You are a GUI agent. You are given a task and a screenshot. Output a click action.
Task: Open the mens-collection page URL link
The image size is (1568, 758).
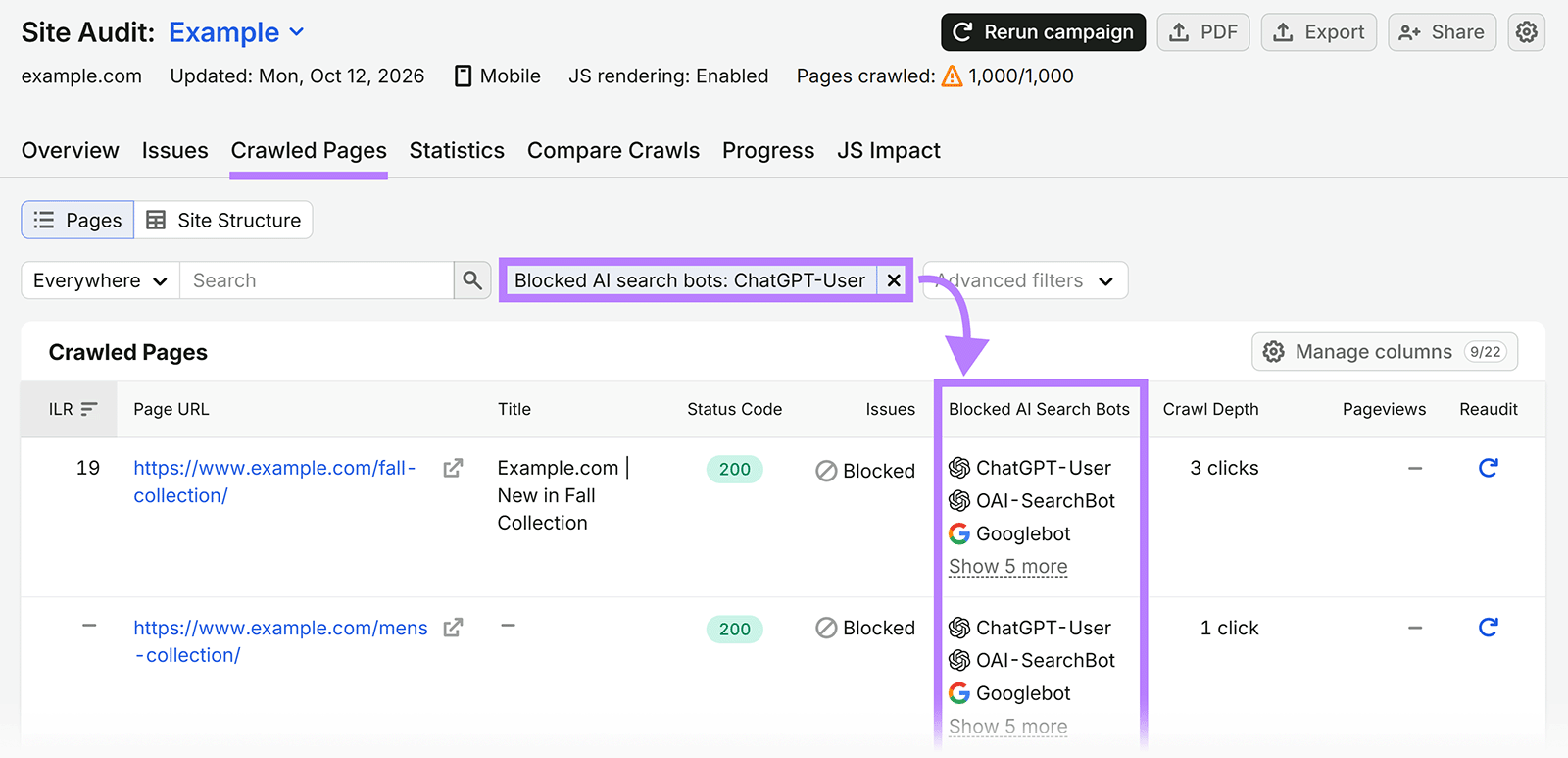tap(280, 641)
